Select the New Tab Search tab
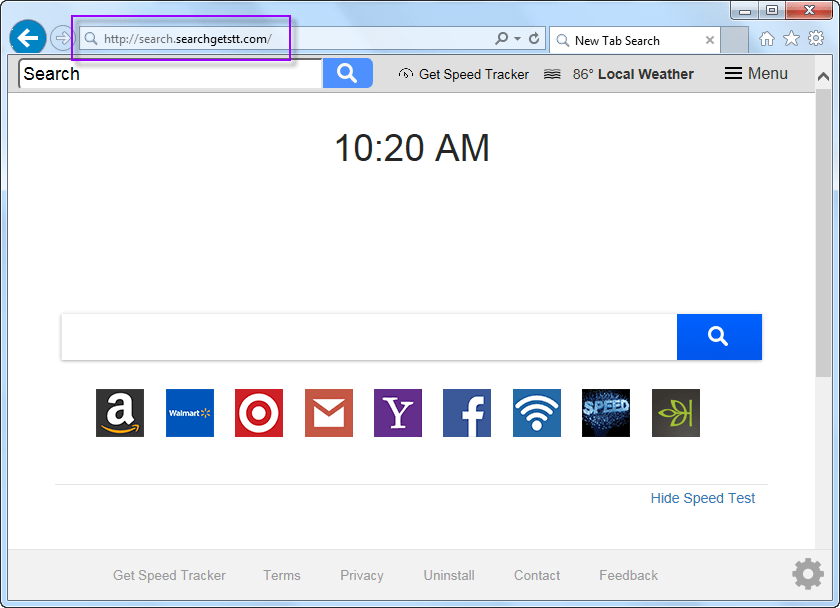This screenshot has height=608, width=840. (x=635, y=40)
